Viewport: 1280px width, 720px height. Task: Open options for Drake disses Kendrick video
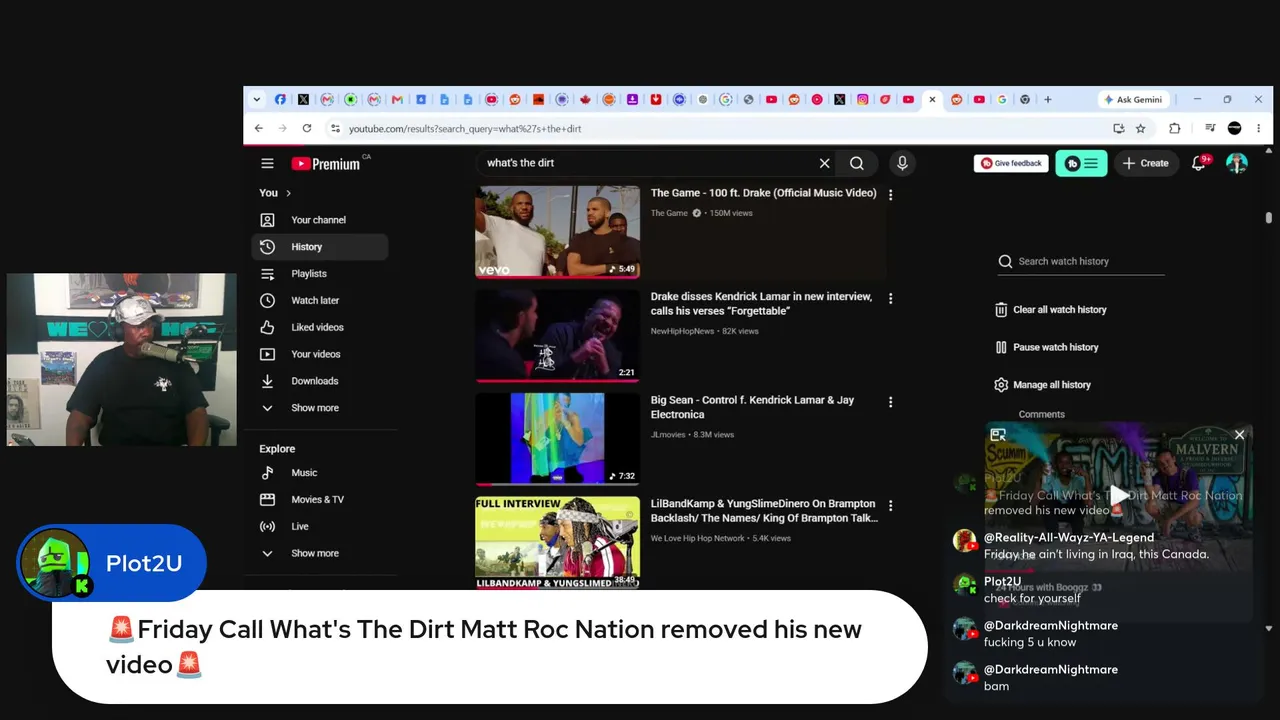point(890,298)
